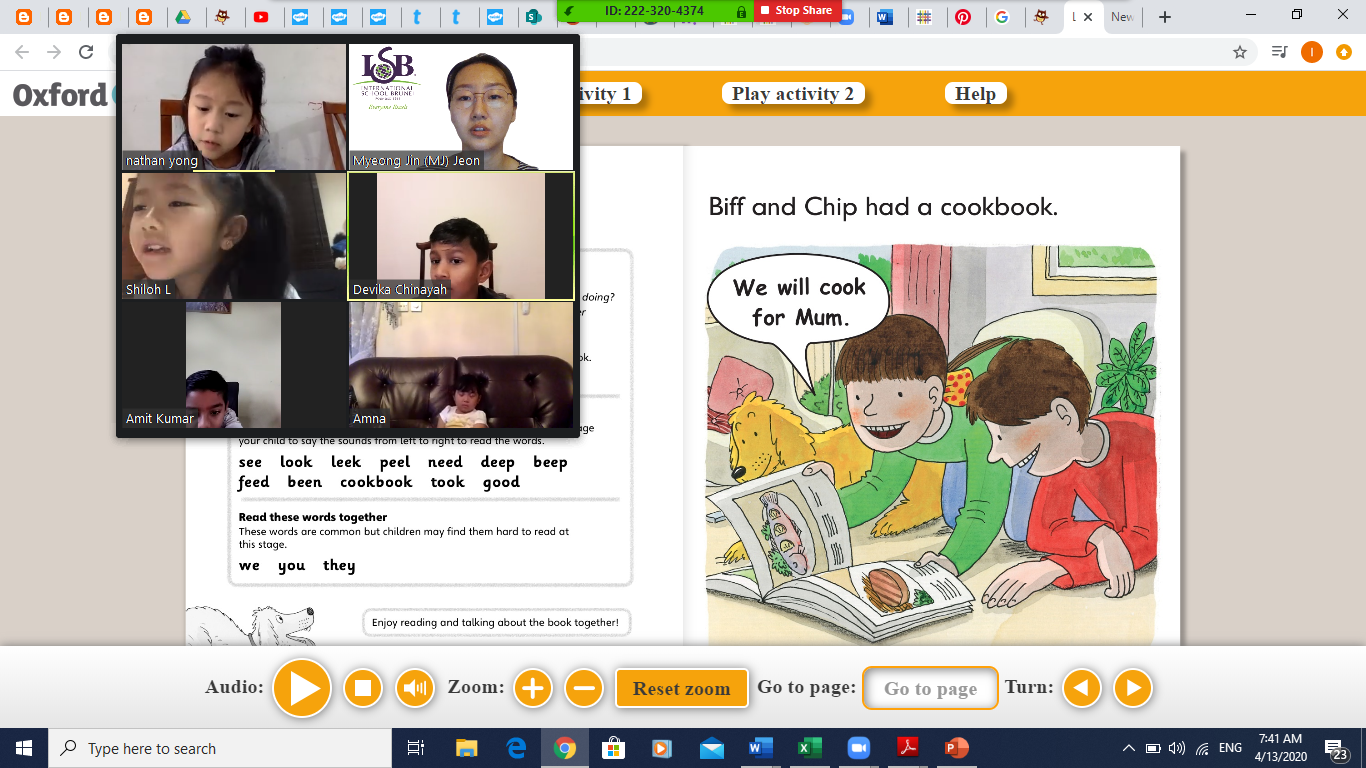Switch to the Word document tab

pos(885,17)
